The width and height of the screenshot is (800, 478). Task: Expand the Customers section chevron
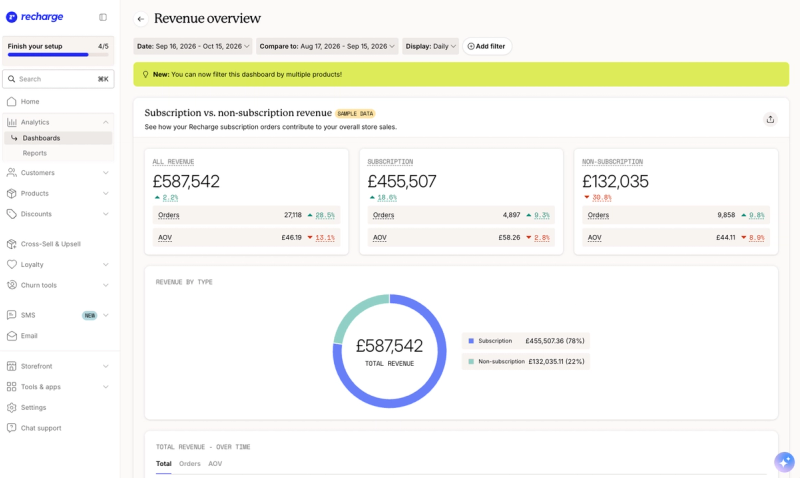click(106, 172)
